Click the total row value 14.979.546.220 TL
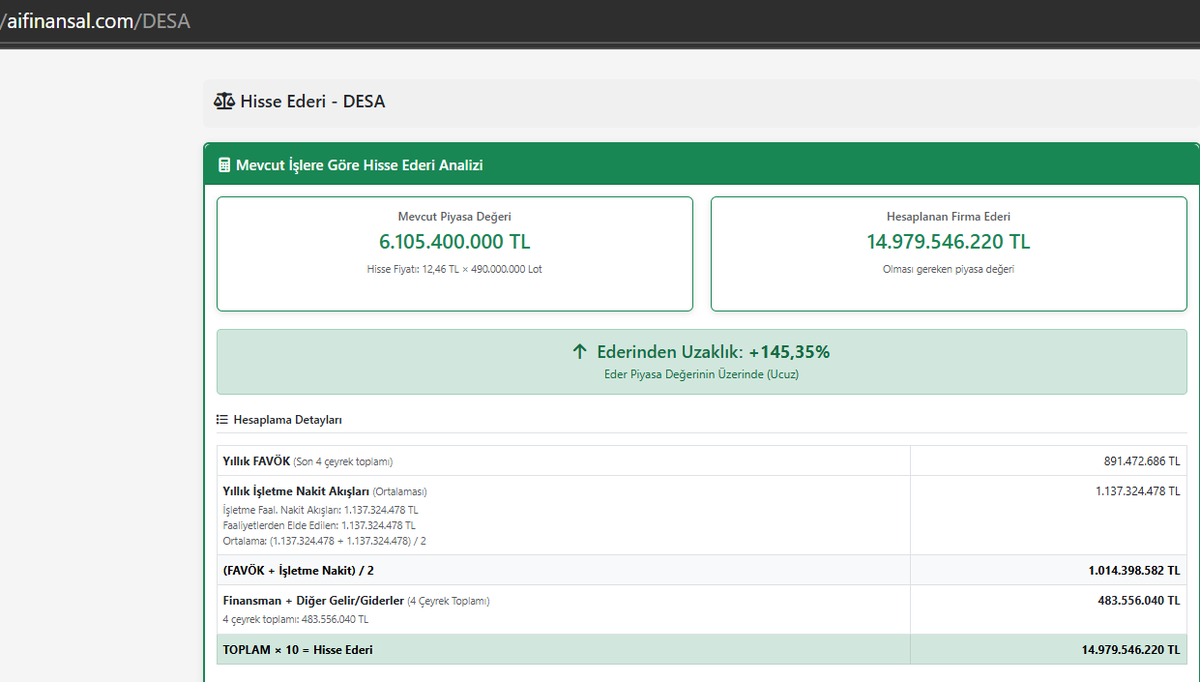1200x682 pixels. 1131,650
